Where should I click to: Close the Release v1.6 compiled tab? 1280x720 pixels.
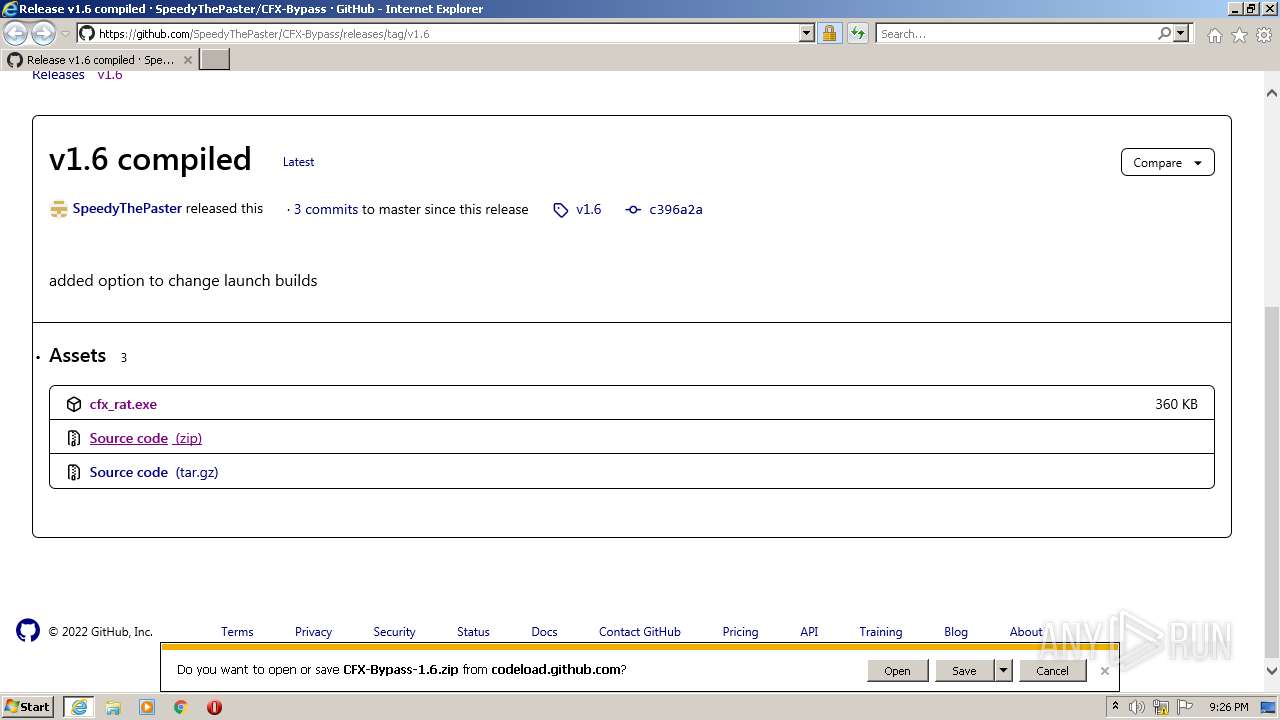coord(187,60)
